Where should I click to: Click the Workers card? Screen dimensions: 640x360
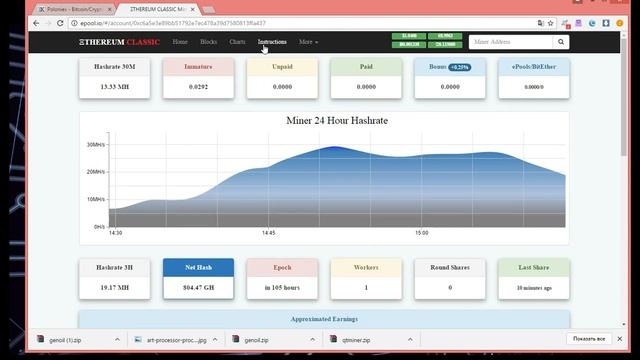pyautogui.click(x=366, y=279)
